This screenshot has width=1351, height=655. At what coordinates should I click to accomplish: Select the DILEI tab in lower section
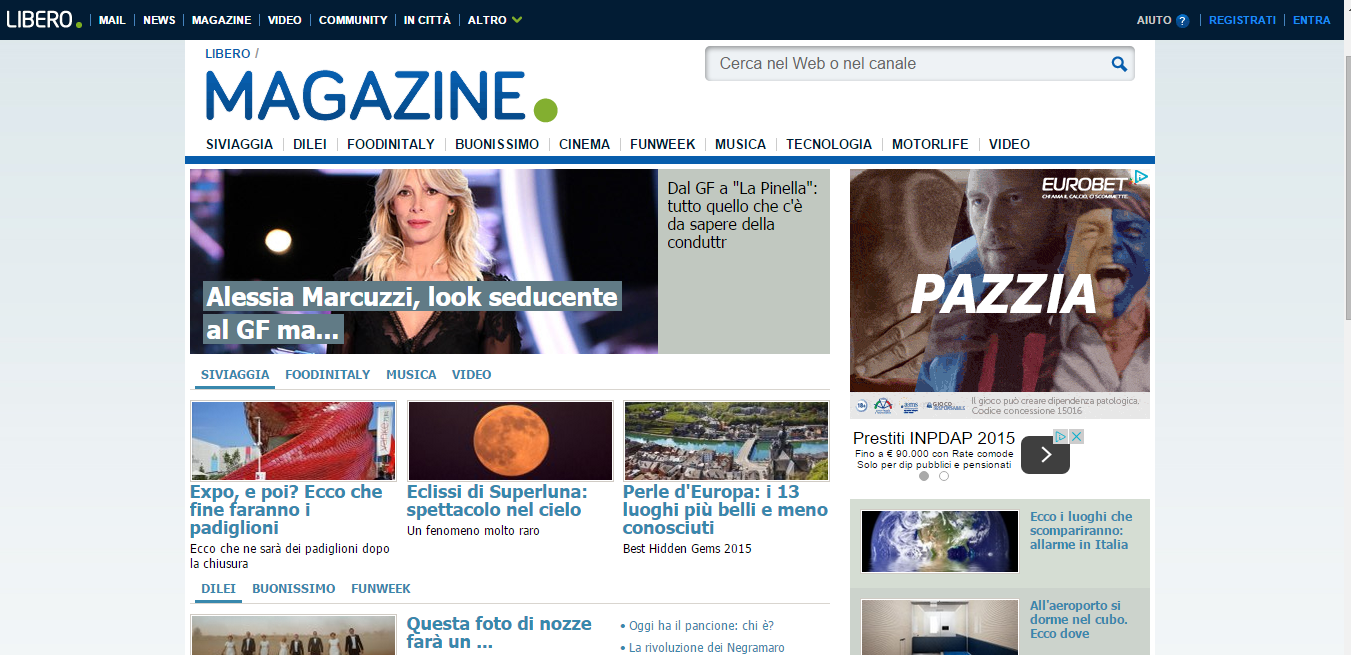pos(218,589)
